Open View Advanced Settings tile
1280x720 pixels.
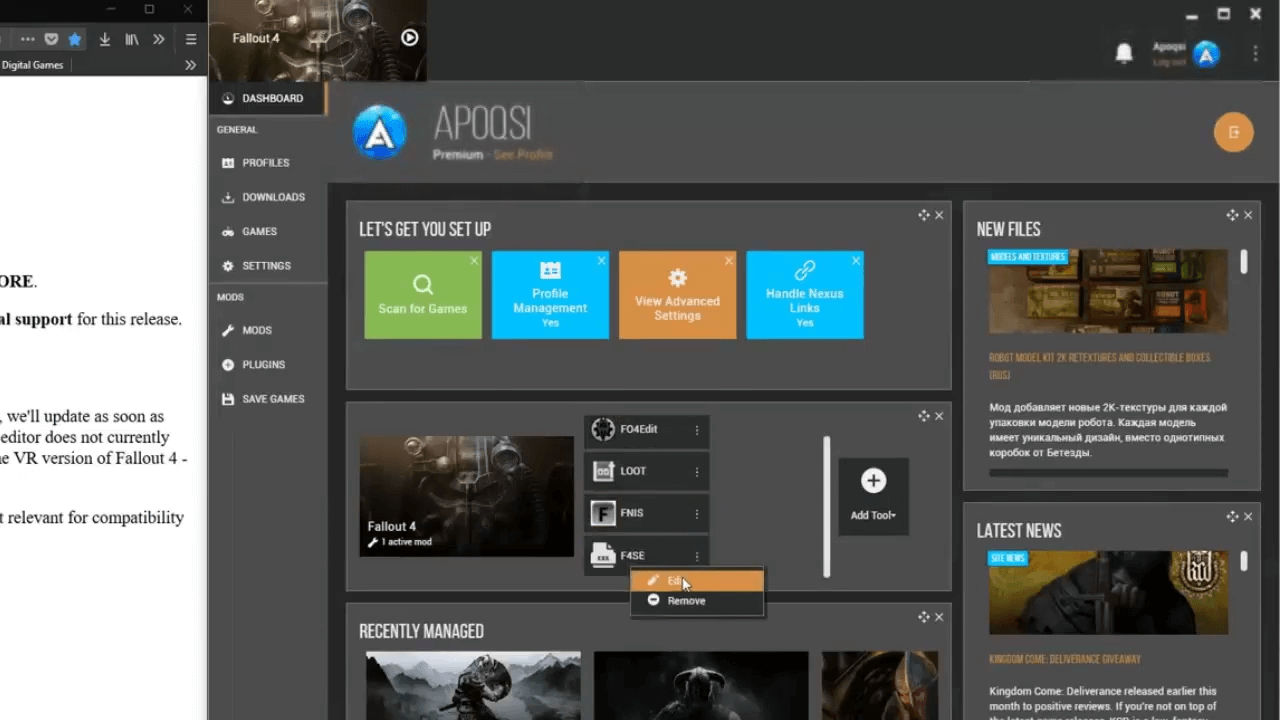coord(677,295)
